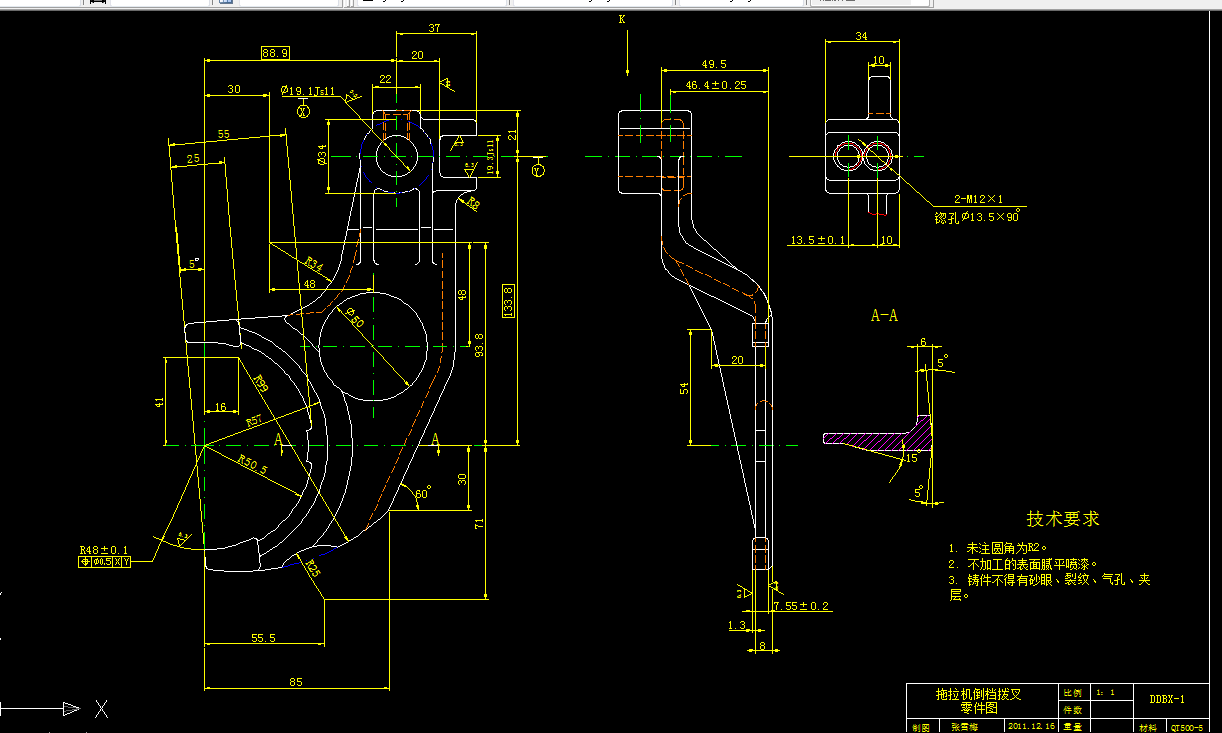Viewport: 1222px width, 733px height.
Task: Click the datum circle labeled Y
Action: click(x=537, y=170)
